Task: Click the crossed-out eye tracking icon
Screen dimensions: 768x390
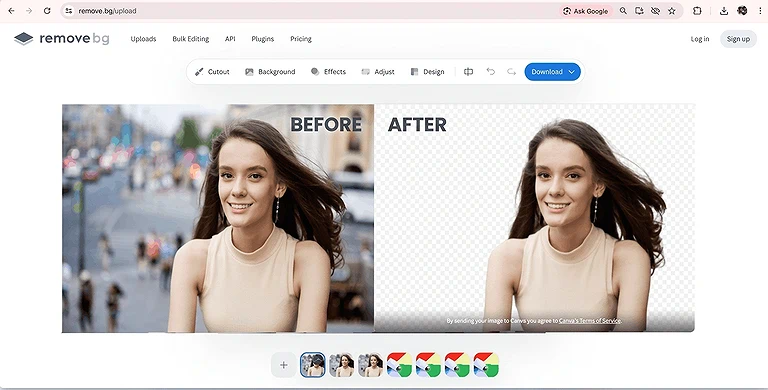Action: pos(655,11)
